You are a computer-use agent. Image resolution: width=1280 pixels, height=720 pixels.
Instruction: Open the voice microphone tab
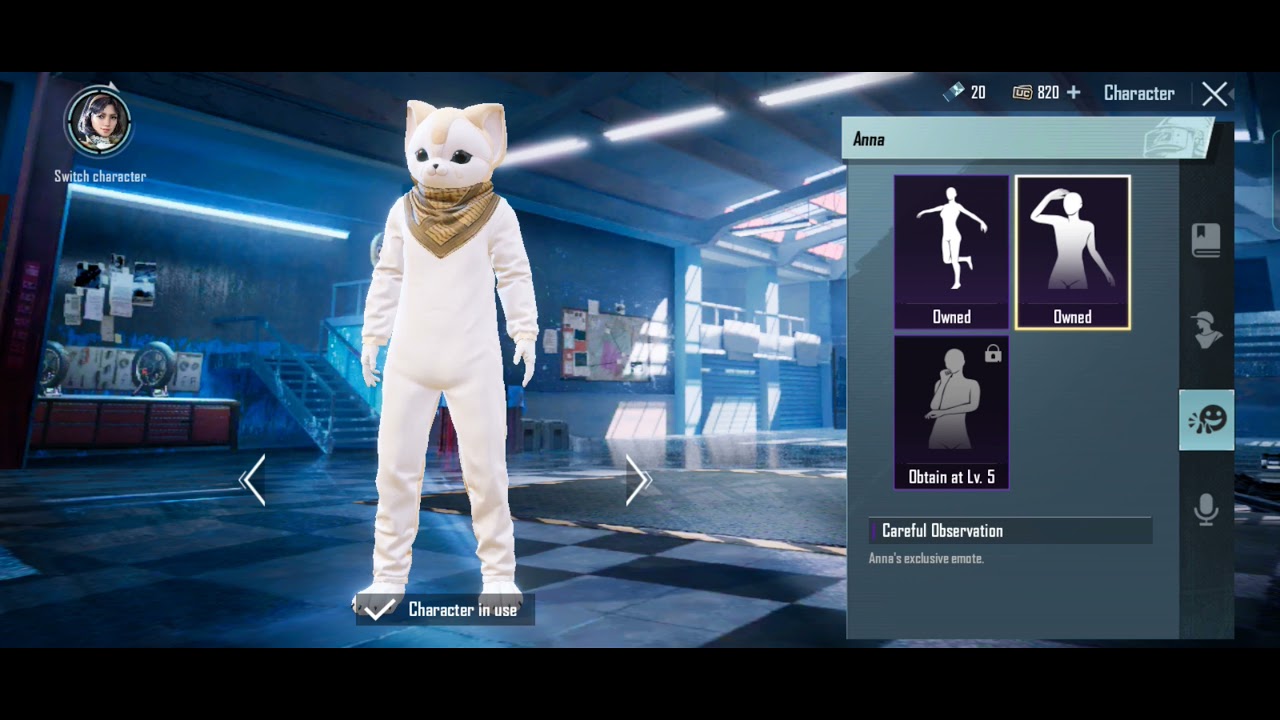click(x=1206, y=509)
